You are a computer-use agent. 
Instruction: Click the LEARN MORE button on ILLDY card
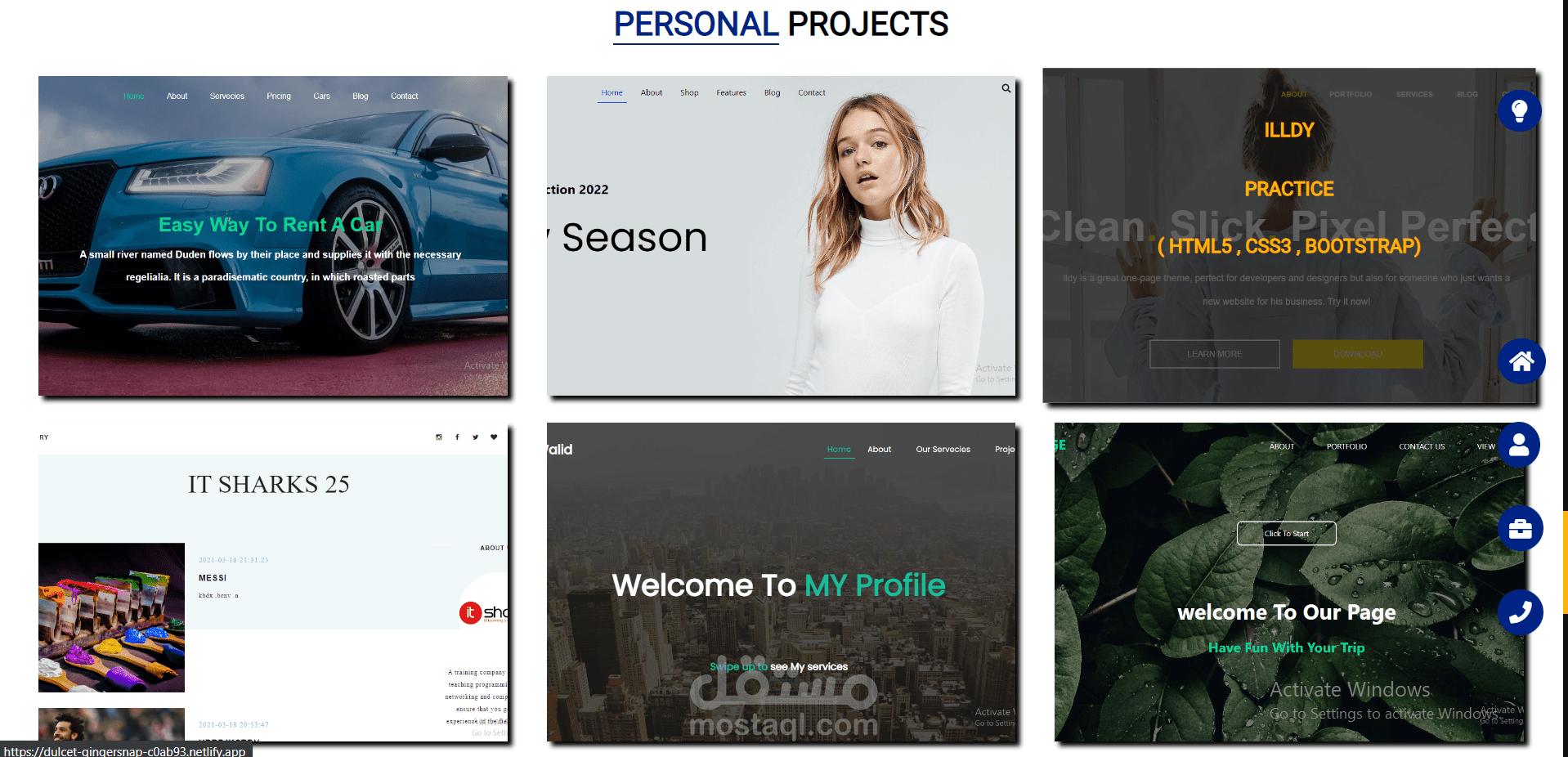point(1215,354)
